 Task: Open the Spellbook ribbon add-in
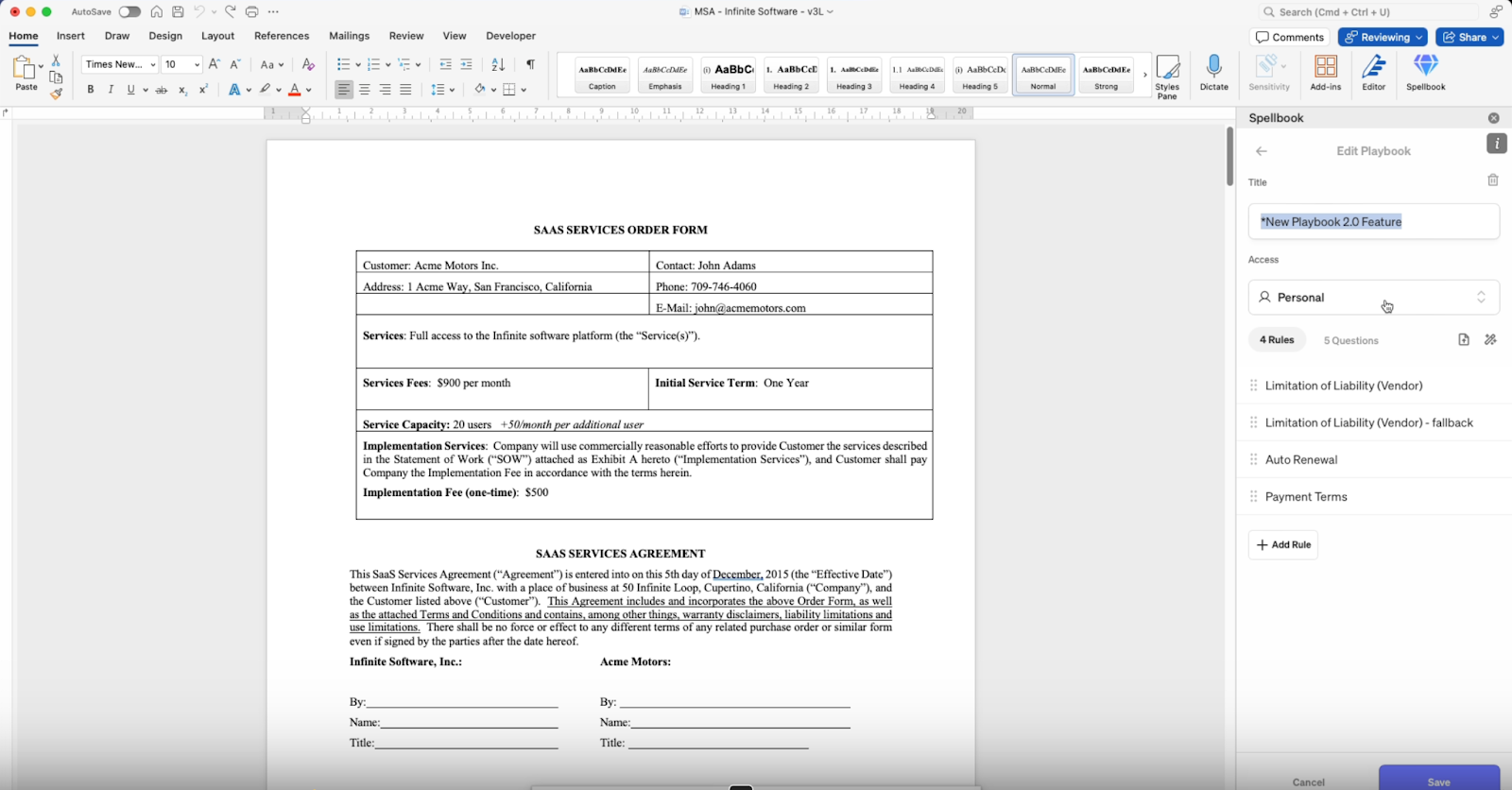point(1425,73)
